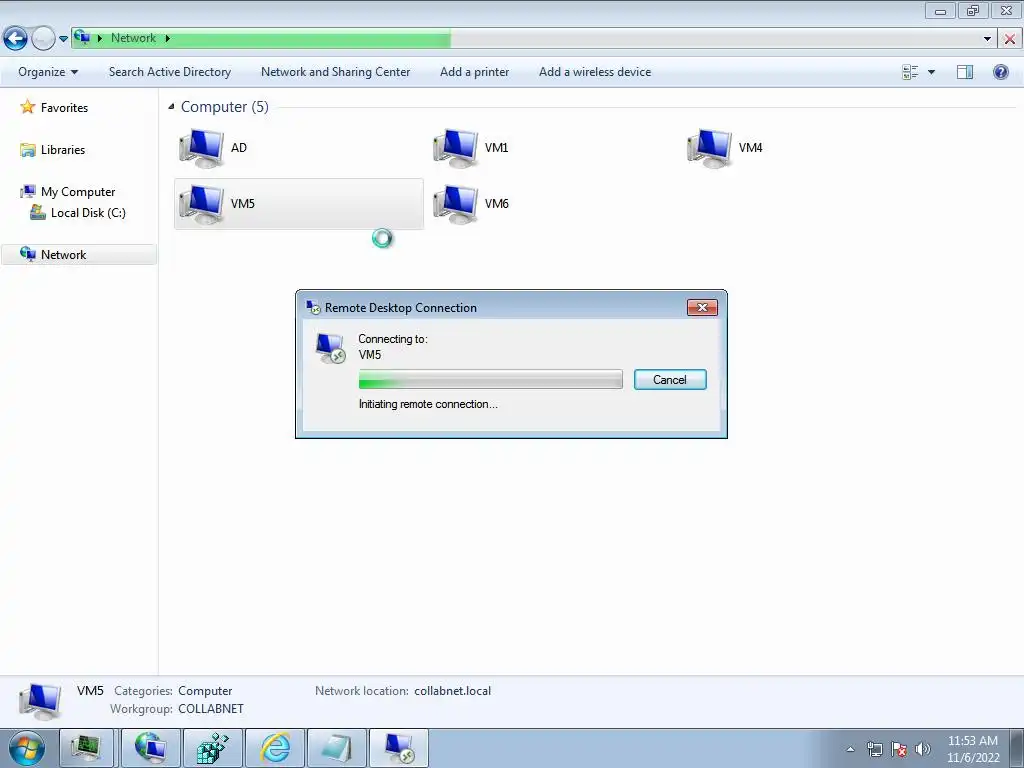Open Internet Explorer from taskbar

click(275, 748)
